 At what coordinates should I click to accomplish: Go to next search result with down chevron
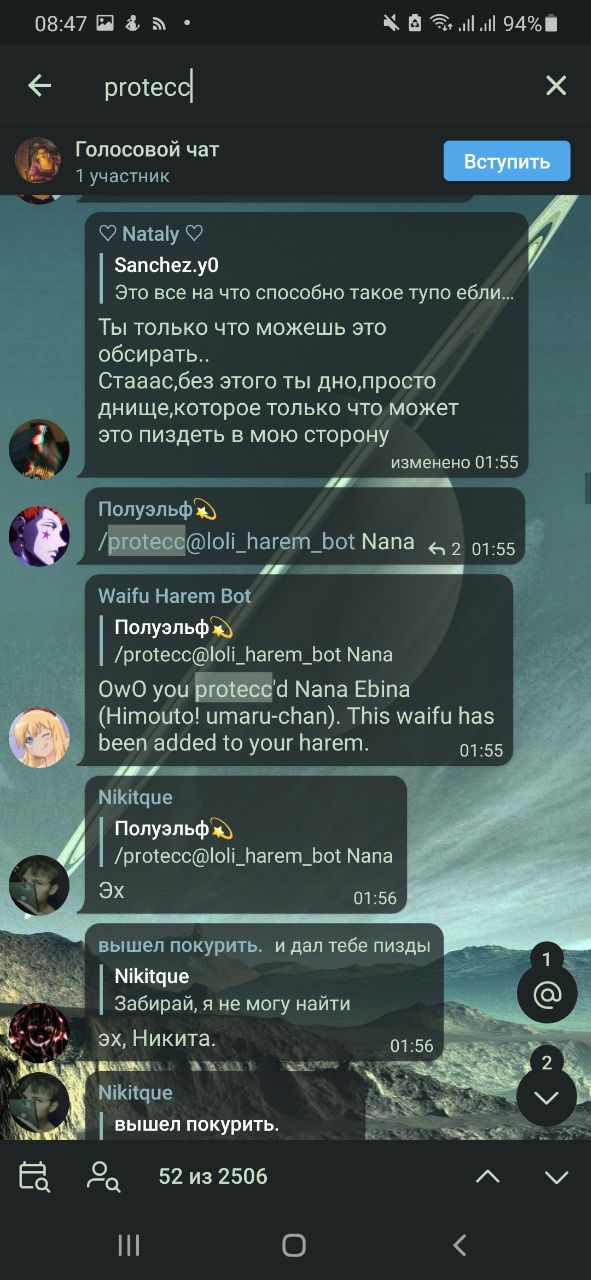pos(556,1177)
